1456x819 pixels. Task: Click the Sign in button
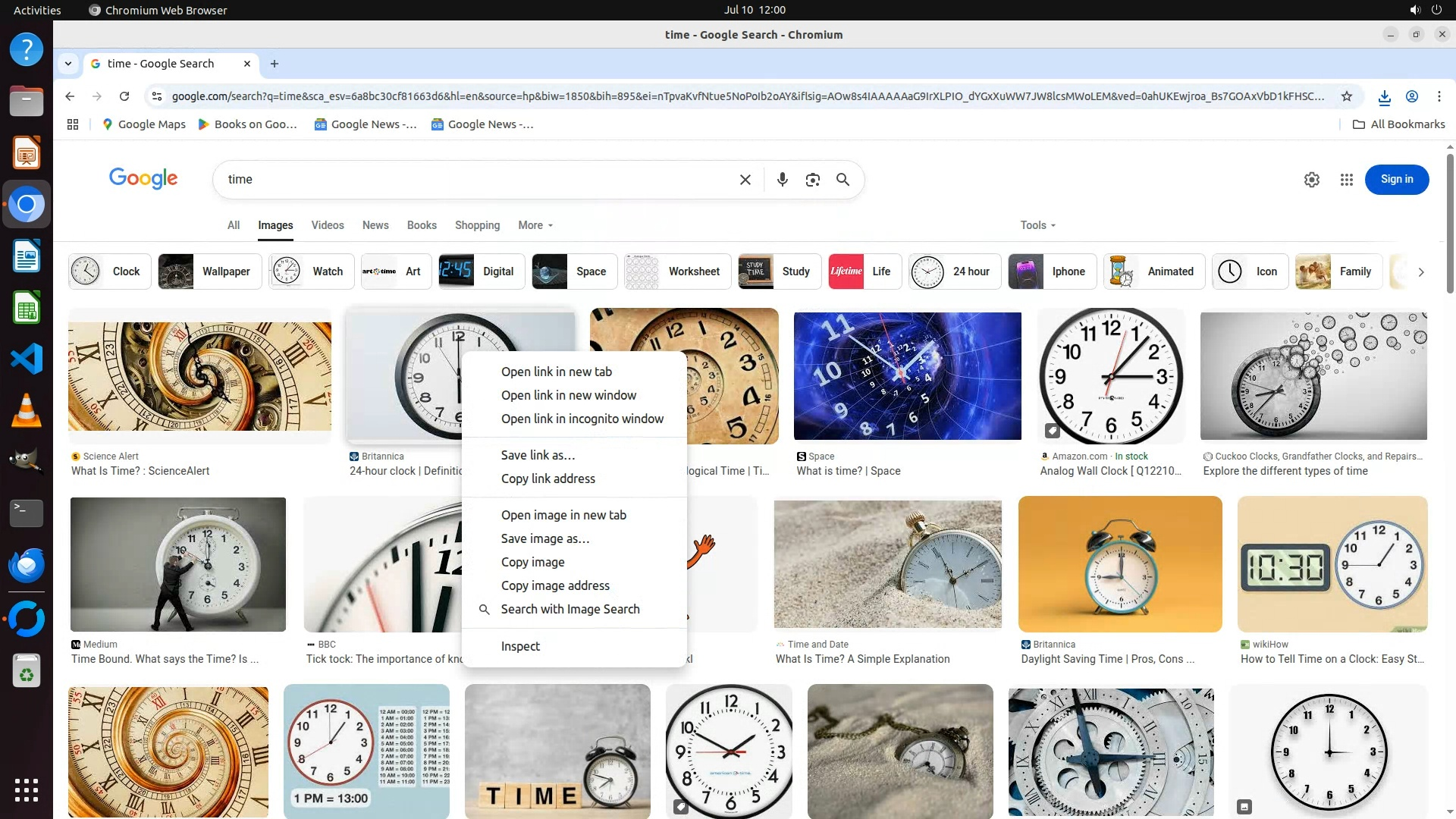click(1396, 180)
